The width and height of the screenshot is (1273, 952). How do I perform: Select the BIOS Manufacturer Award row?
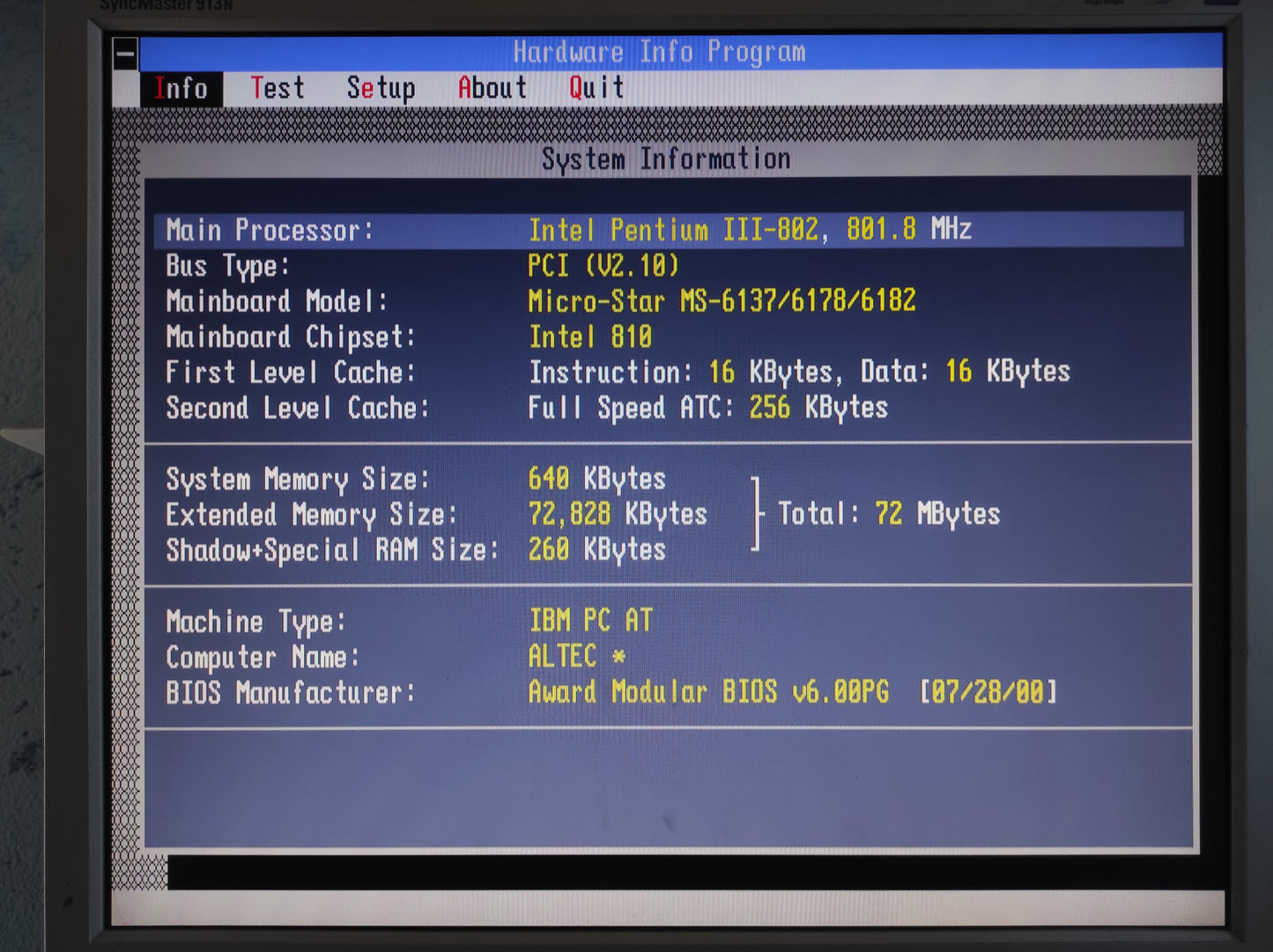(x=611, y=693)
